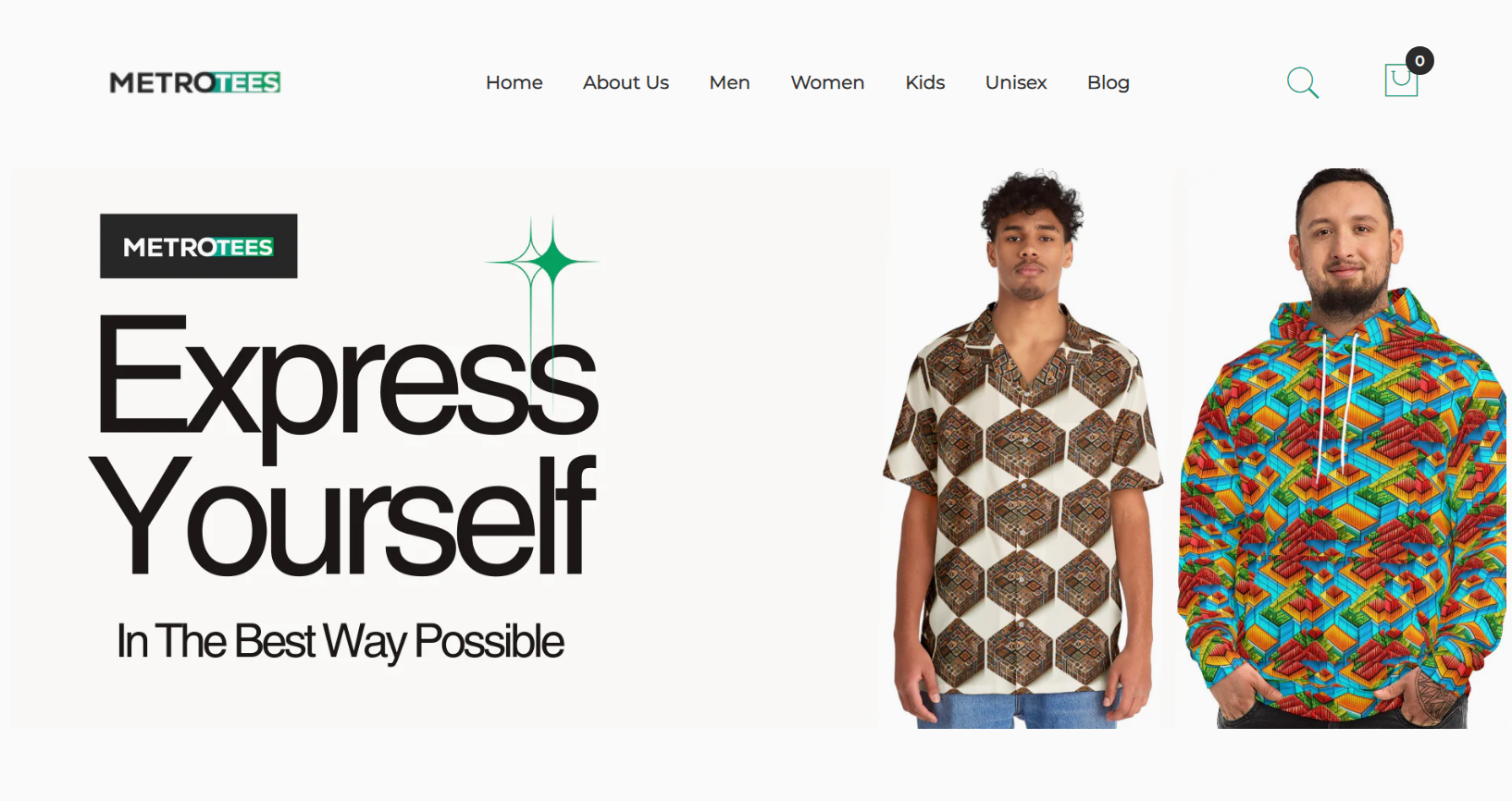1512x801 pixels.
Task: Click the word Yourself in the banner
Action: coord(342,516)
